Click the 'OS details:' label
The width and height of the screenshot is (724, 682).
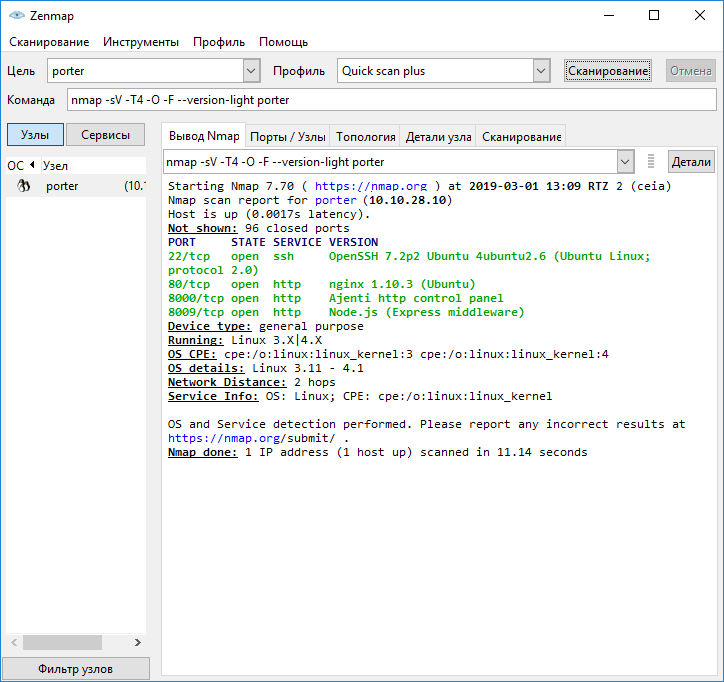206,368
